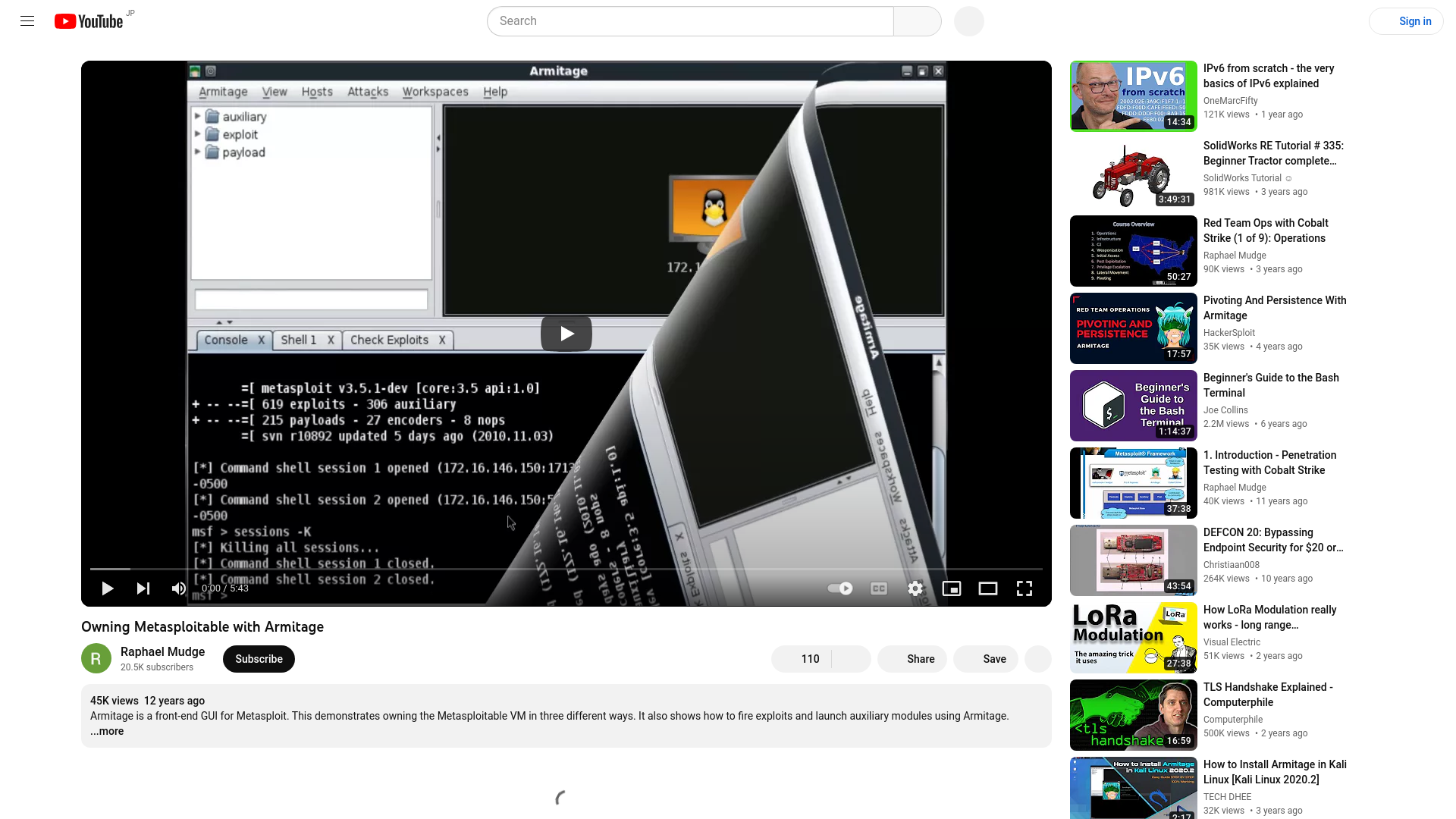Open How to Install Armitage in Kali Linux
The image size is (1456, 819).
tap(1275, 772)
